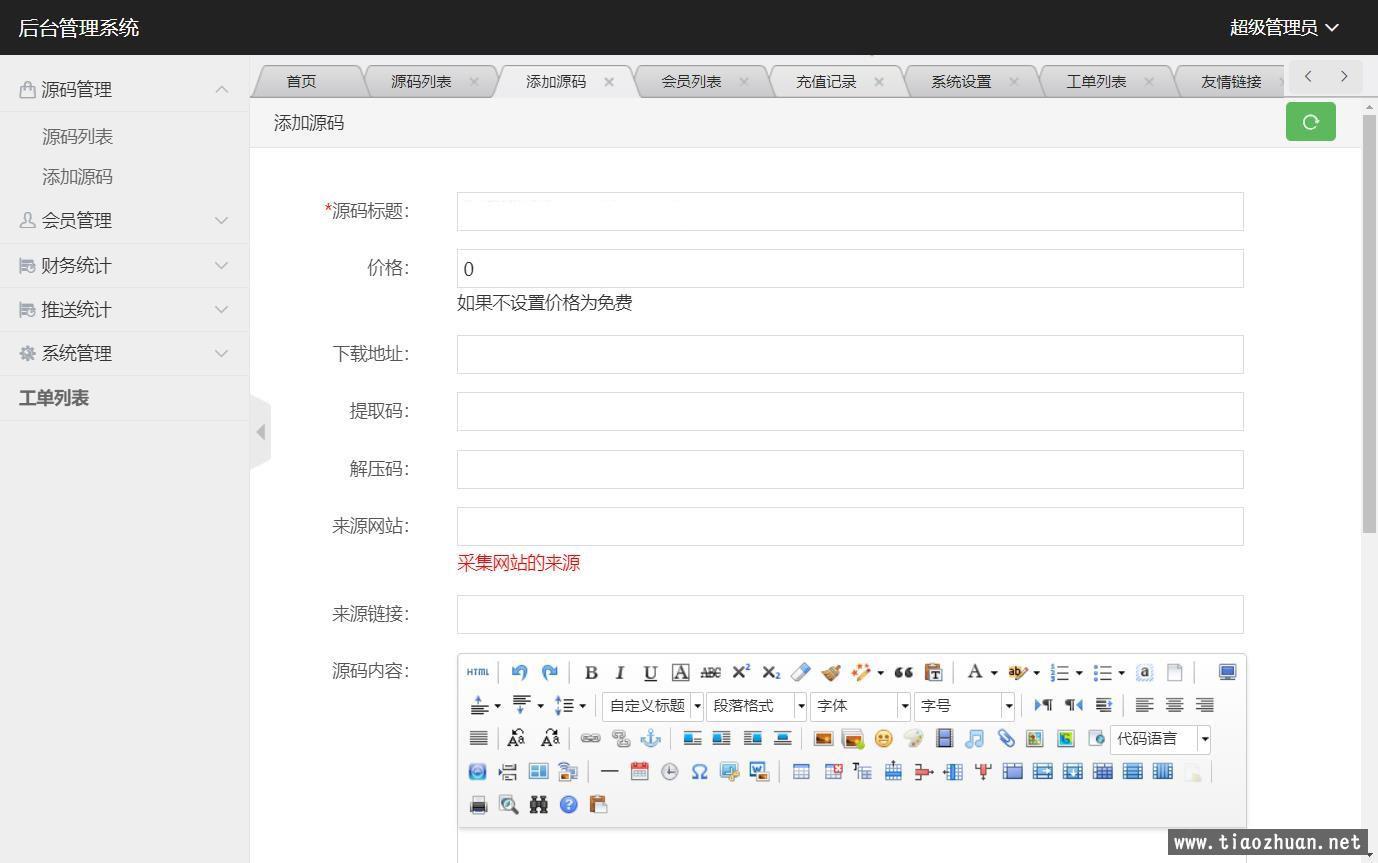The width and height of the screenshot is (1378, 863).
Task: Switch to the 系统设置 tab
Action: pos(960,82)
